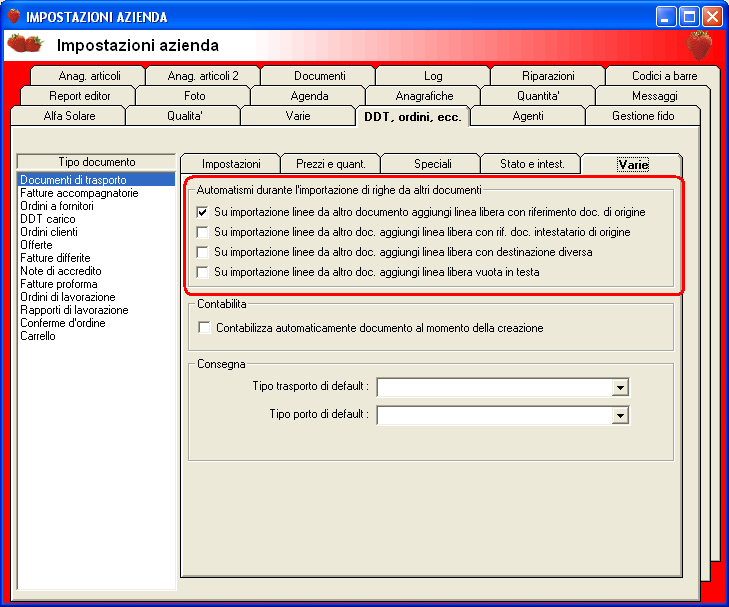This screenshot has width=729, height=607.
Task: Go to the Report editor tab
Action: pos(80,96)
